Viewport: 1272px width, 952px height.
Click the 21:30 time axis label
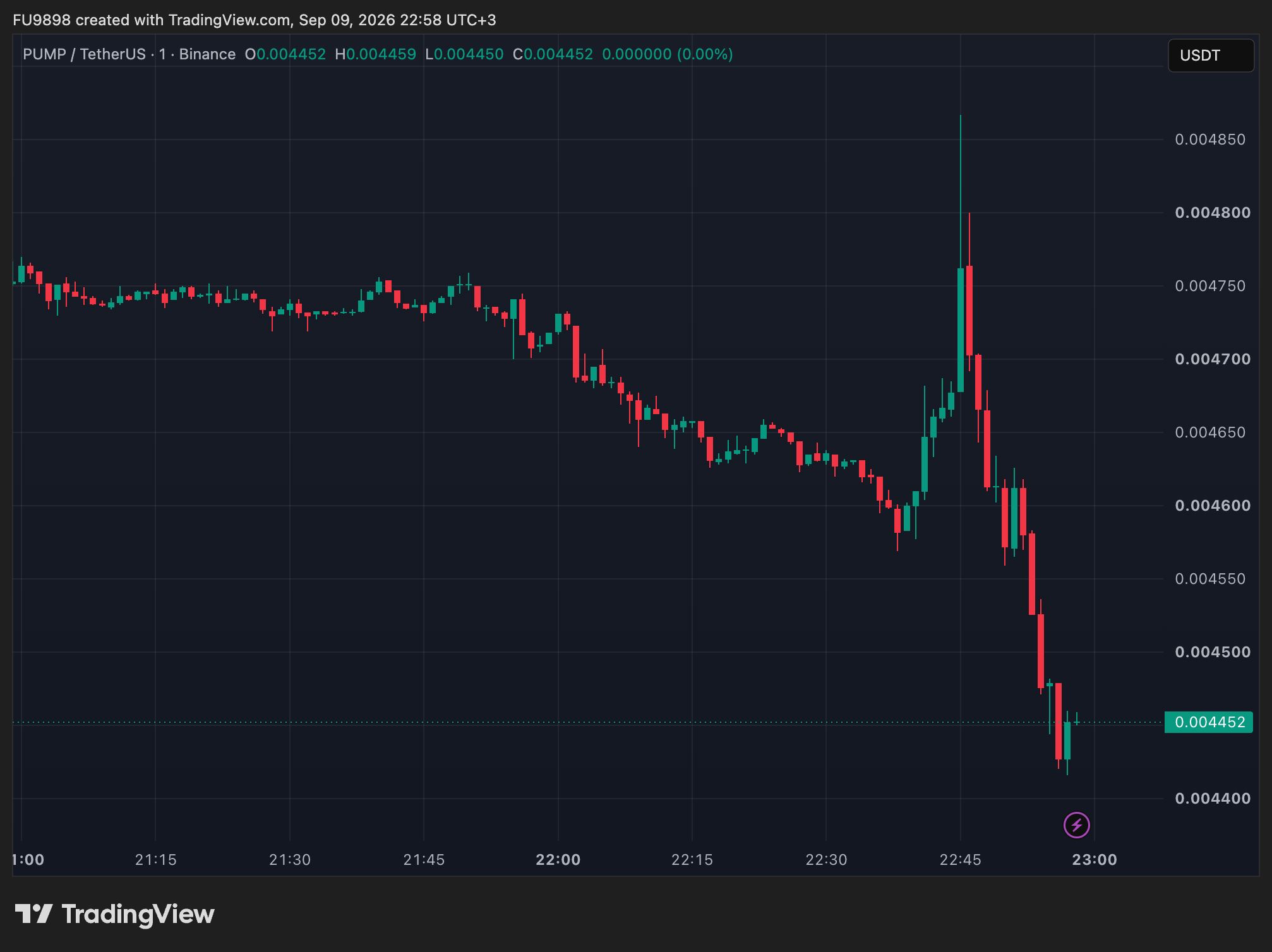coord(290,859)
